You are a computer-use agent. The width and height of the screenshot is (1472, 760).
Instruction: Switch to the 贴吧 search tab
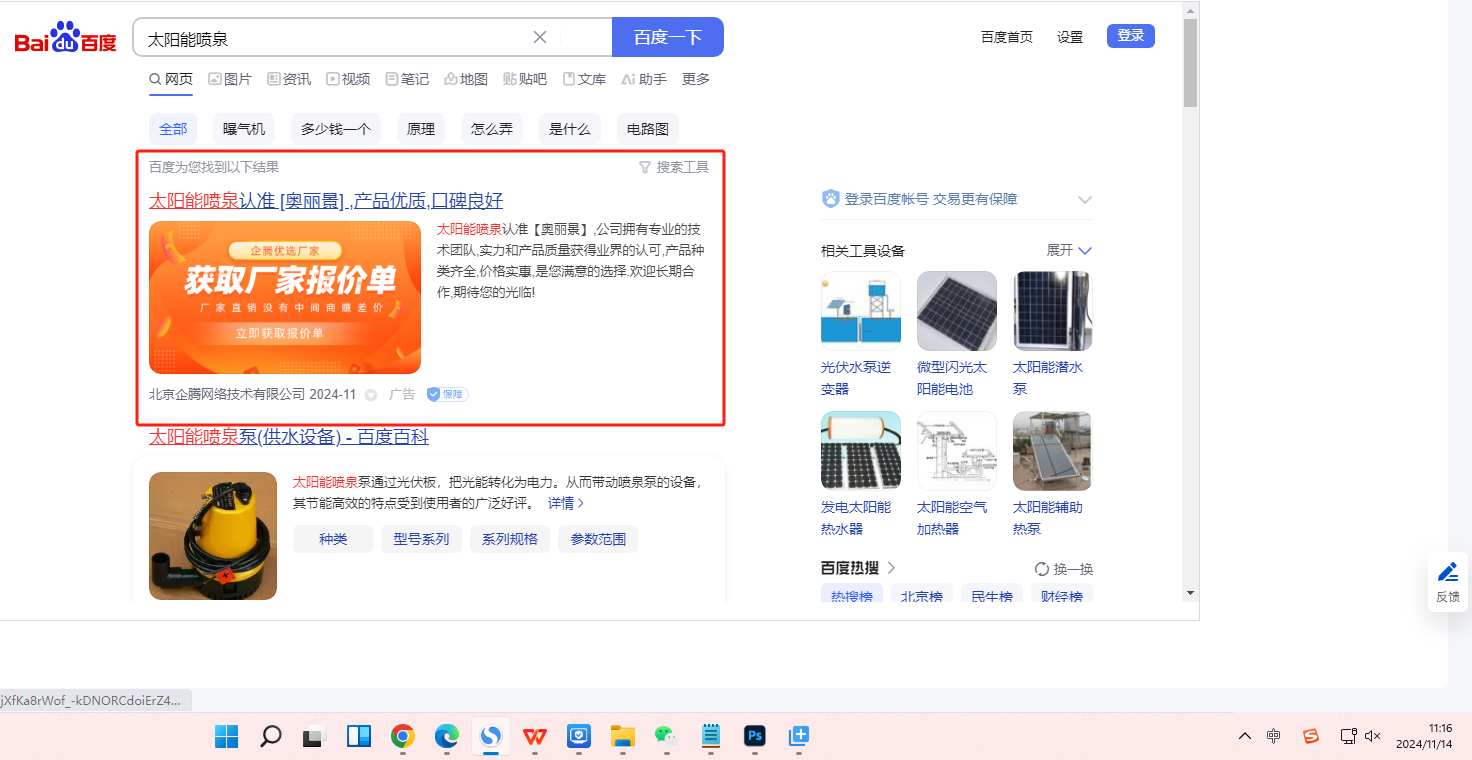[525, 79]
